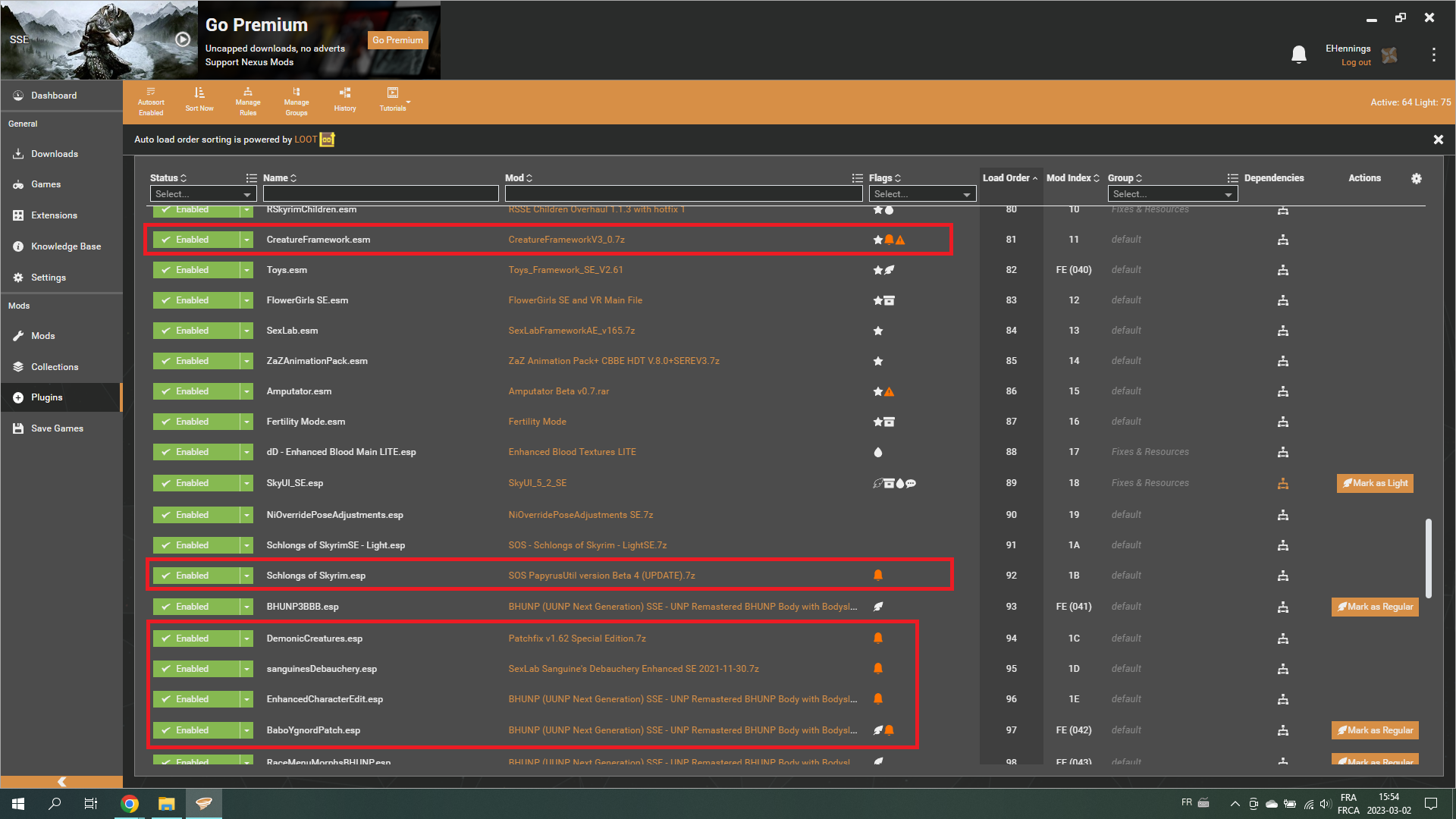Viewport: 1456px width, 819px height.
Task: Open the Group filter Select dropdown
Action: pos(1172,194)
